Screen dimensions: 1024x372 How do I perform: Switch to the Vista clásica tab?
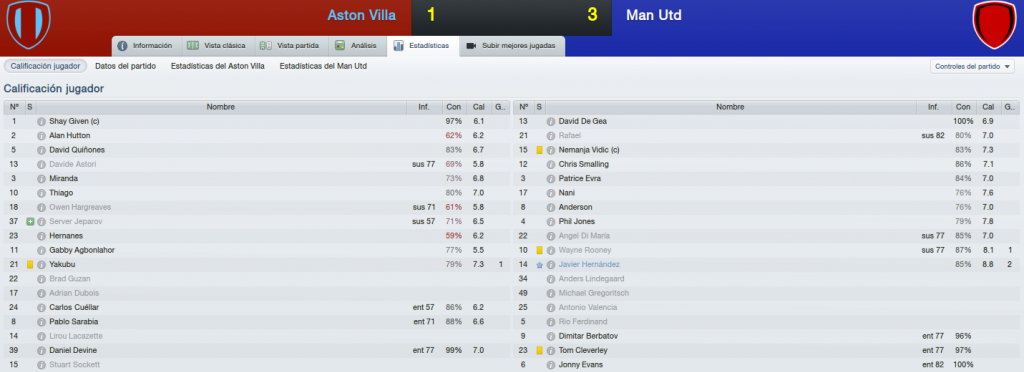coord(217,46)
